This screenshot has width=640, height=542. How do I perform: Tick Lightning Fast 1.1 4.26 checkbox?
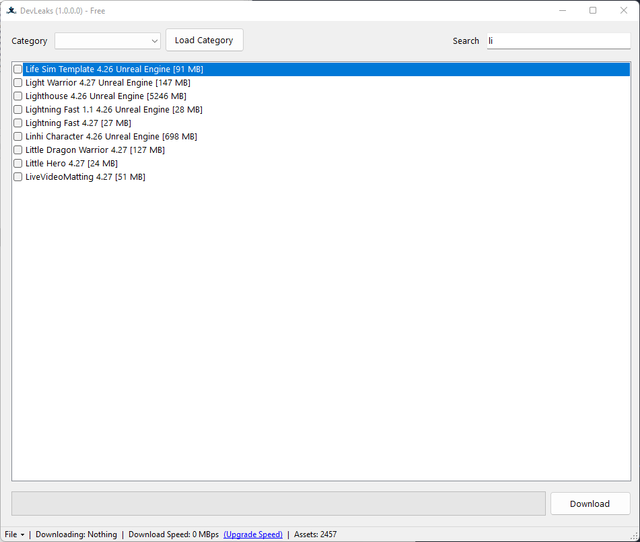(18, 109)
